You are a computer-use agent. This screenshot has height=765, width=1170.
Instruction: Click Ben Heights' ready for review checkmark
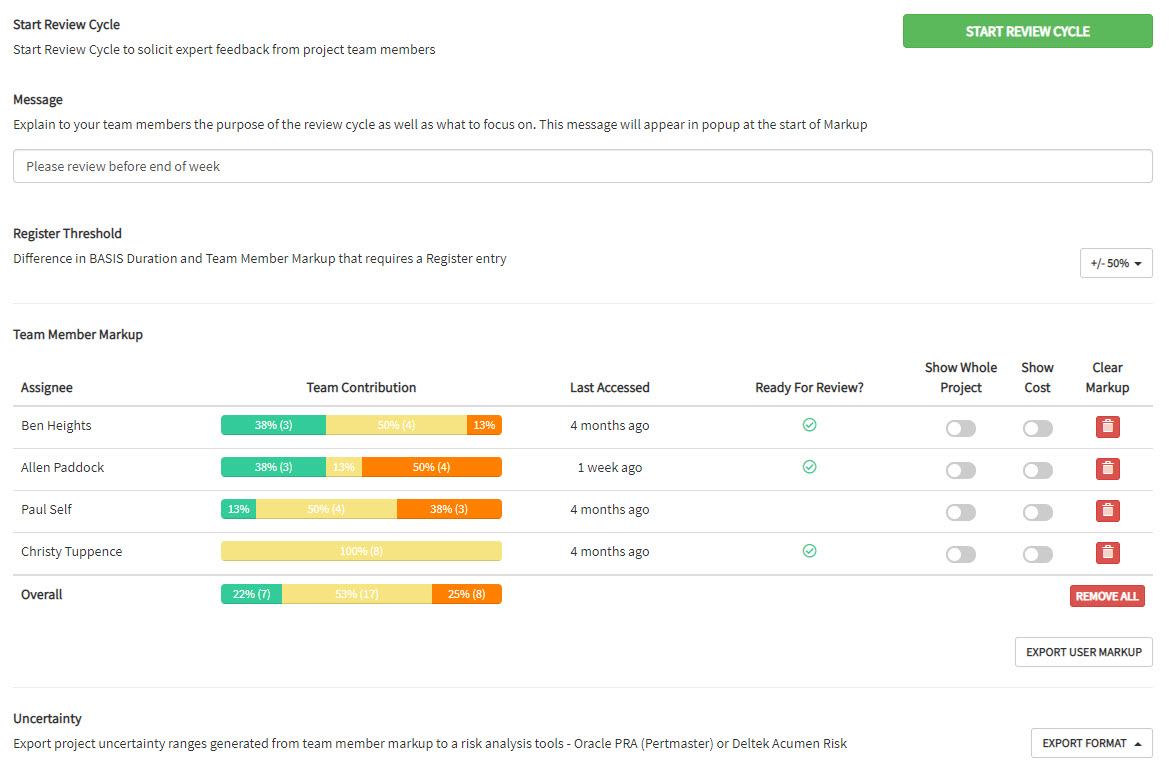(x=809, y=425)
